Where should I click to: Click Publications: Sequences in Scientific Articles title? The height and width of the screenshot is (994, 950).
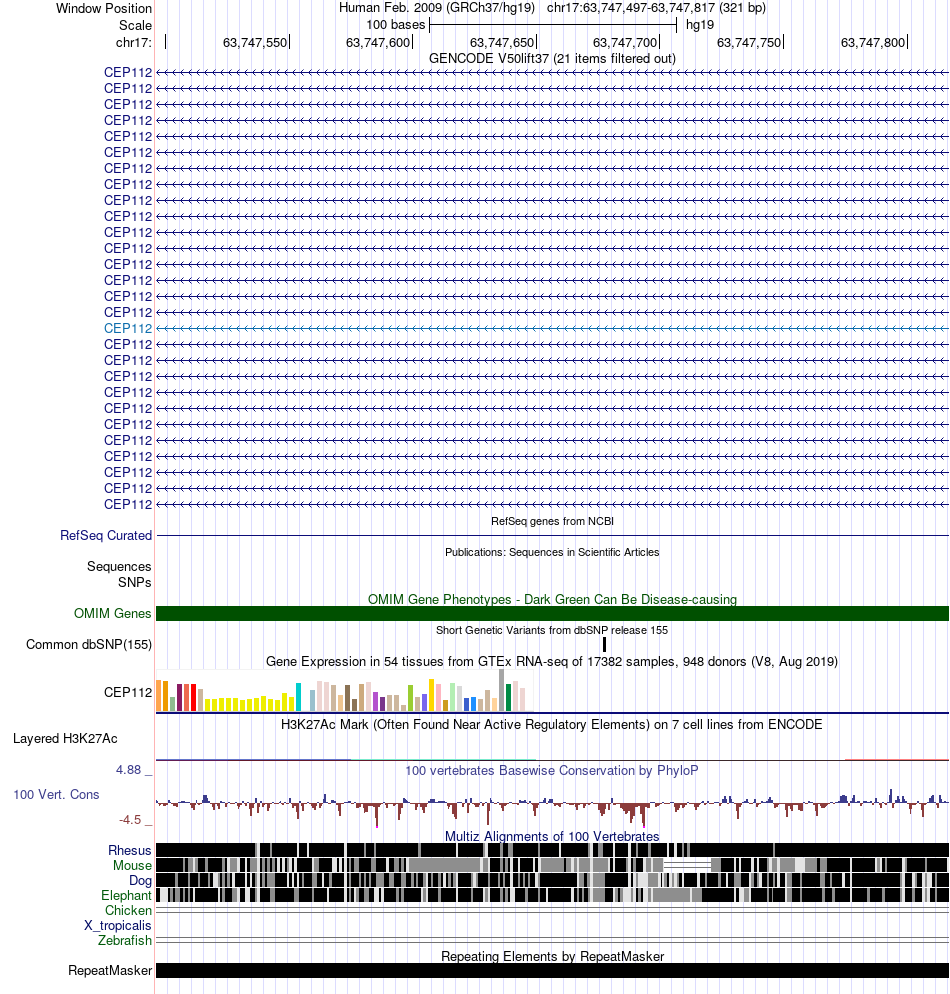click(x=552, y=552)
